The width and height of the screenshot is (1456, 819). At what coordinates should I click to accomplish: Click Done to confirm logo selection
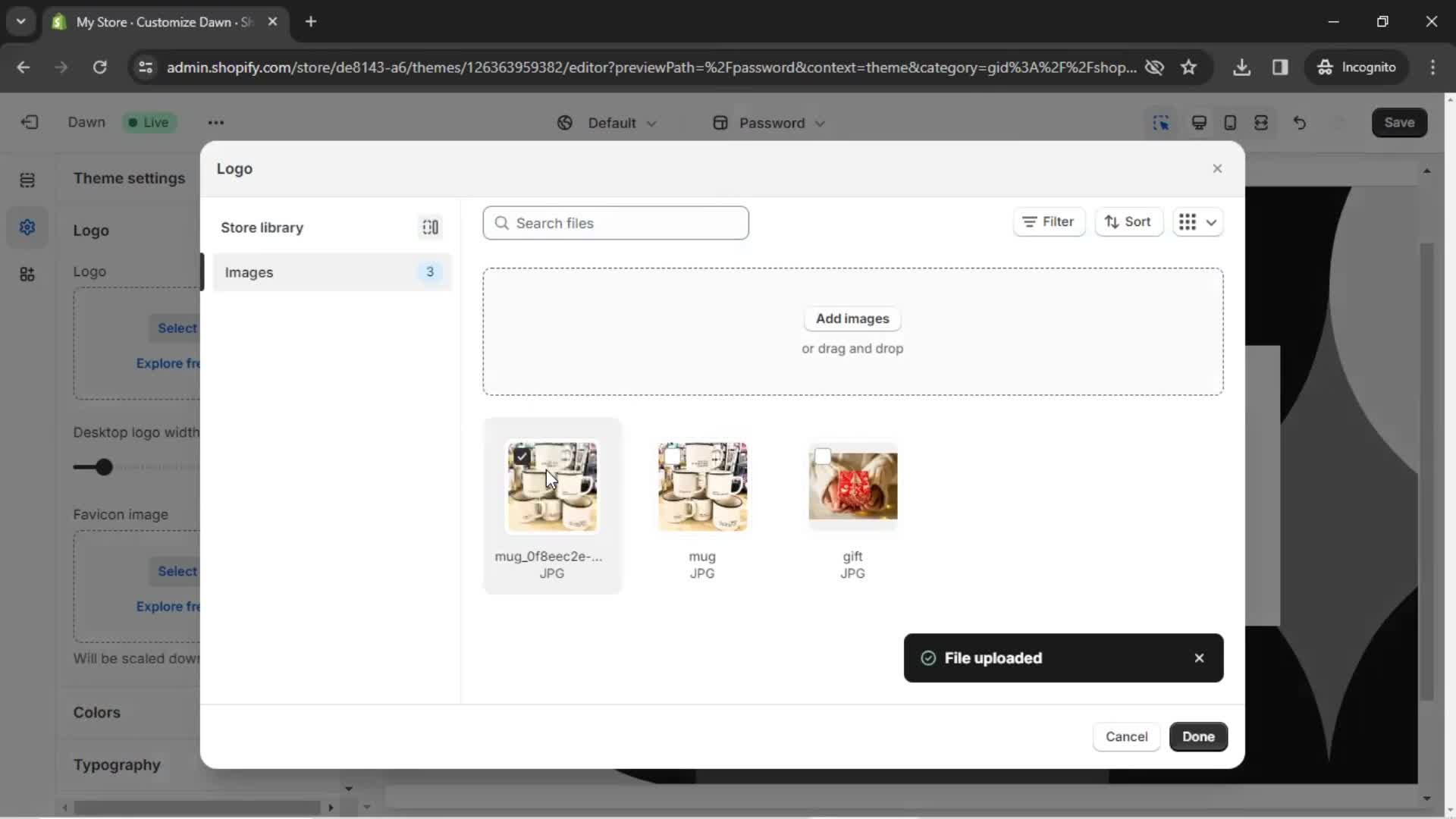[x=1199, y=737]
